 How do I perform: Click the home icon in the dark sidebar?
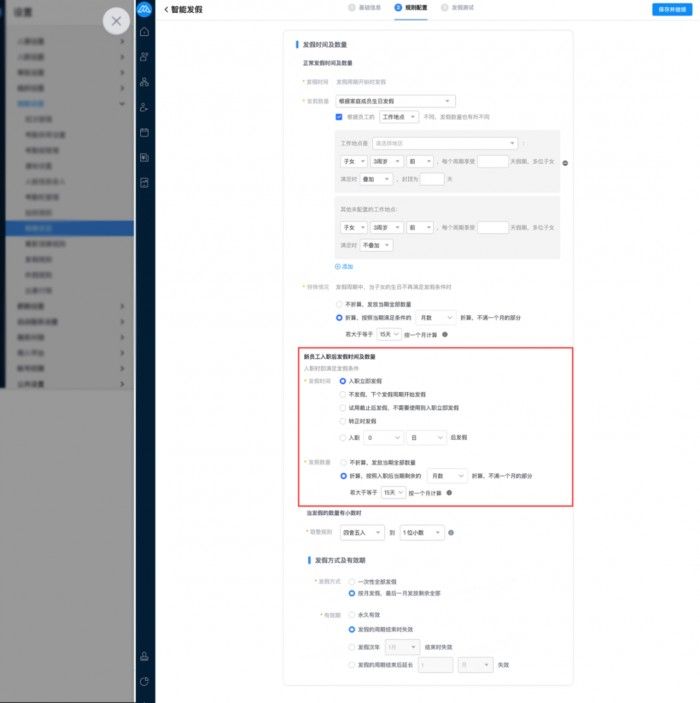[x=145, y=32]
